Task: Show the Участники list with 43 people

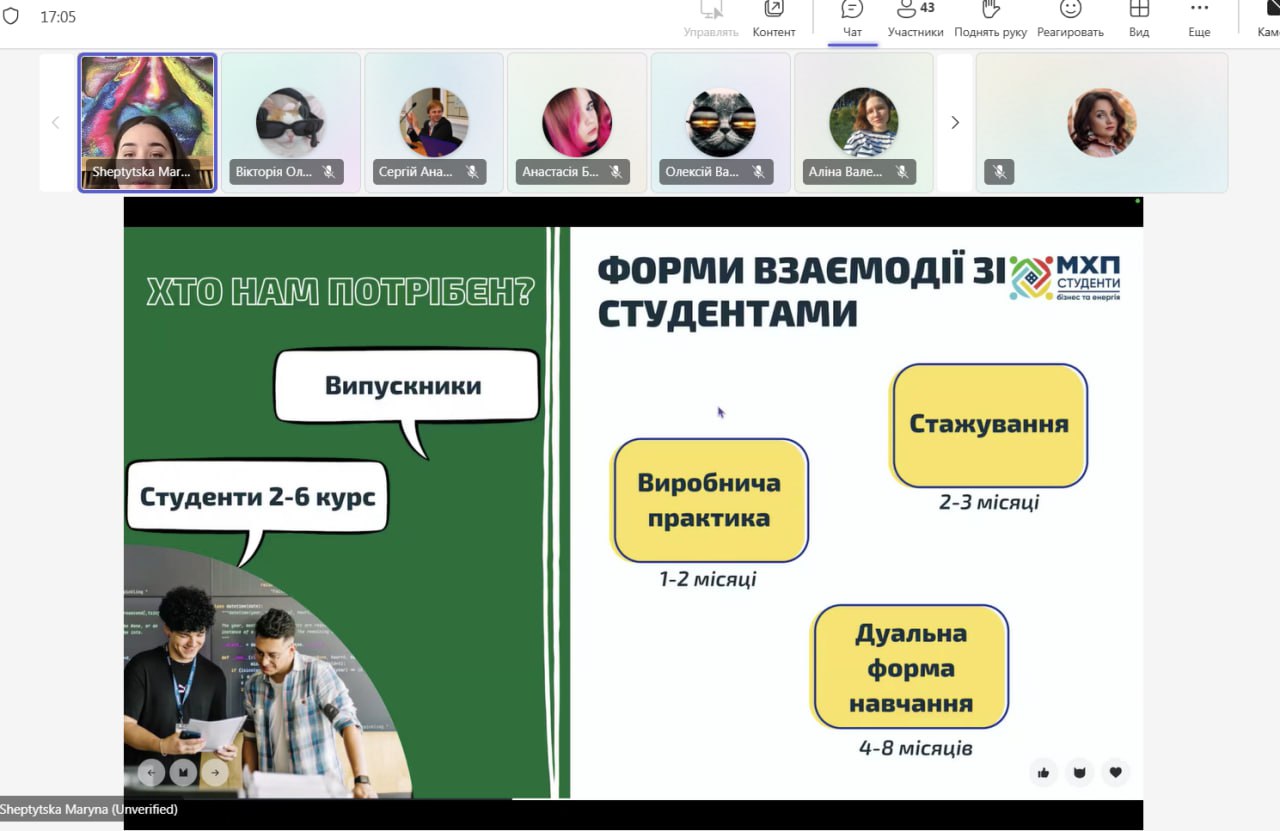Action: (915, 19)
